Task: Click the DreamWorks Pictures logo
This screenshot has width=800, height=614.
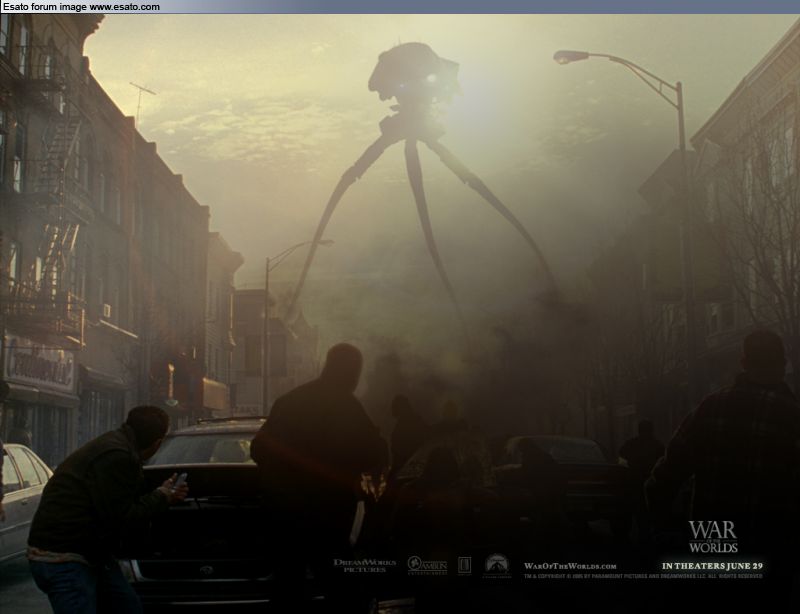Action: pyautogui.click(x=365, y=565)
